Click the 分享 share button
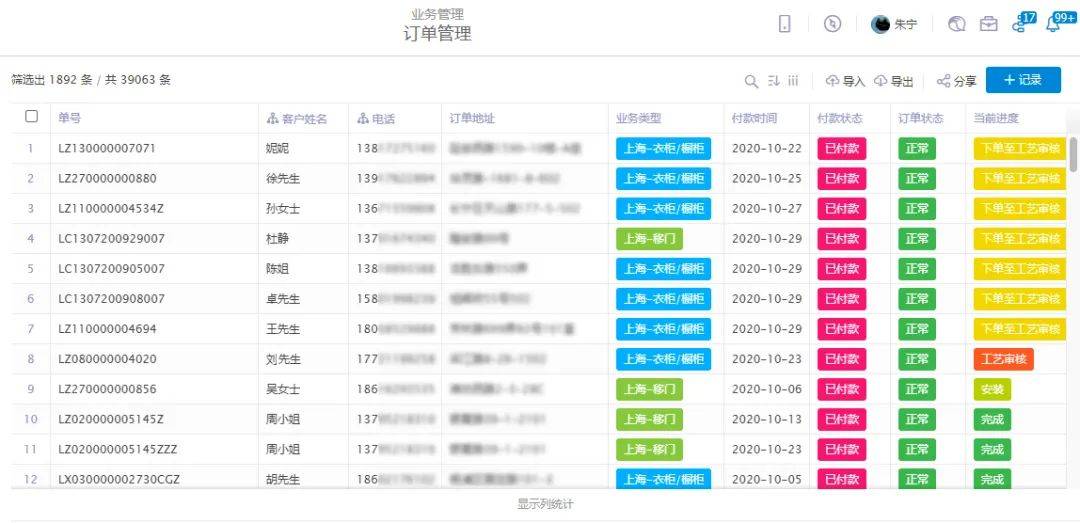Image resolution: width=1080 pixels, height=523 pixels. (x=956, y=81)
